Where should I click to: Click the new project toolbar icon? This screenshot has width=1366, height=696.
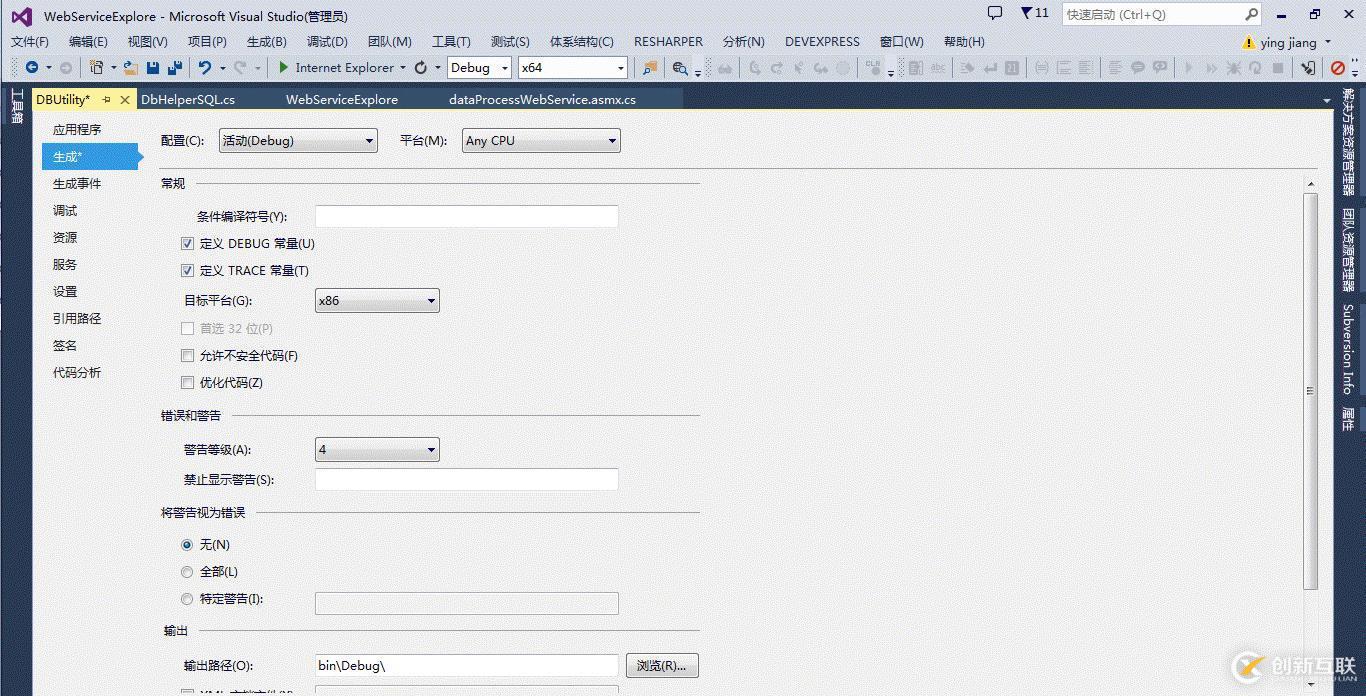(x=96, y=67)
